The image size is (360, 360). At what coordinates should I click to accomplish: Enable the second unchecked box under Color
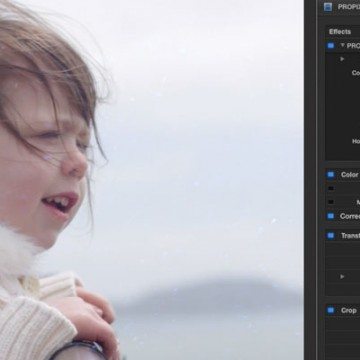point(331,202)
